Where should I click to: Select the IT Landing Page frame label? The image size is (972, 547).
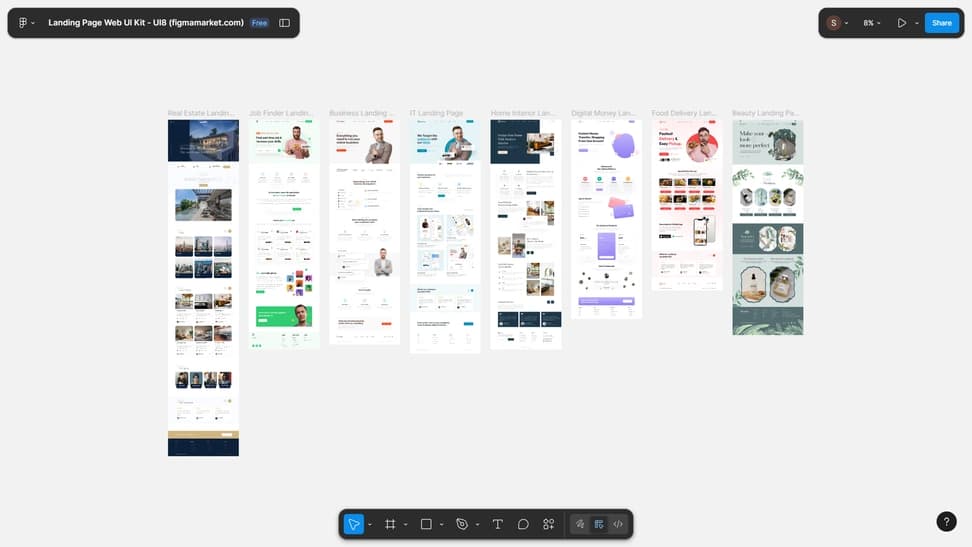tap(436, 113)
